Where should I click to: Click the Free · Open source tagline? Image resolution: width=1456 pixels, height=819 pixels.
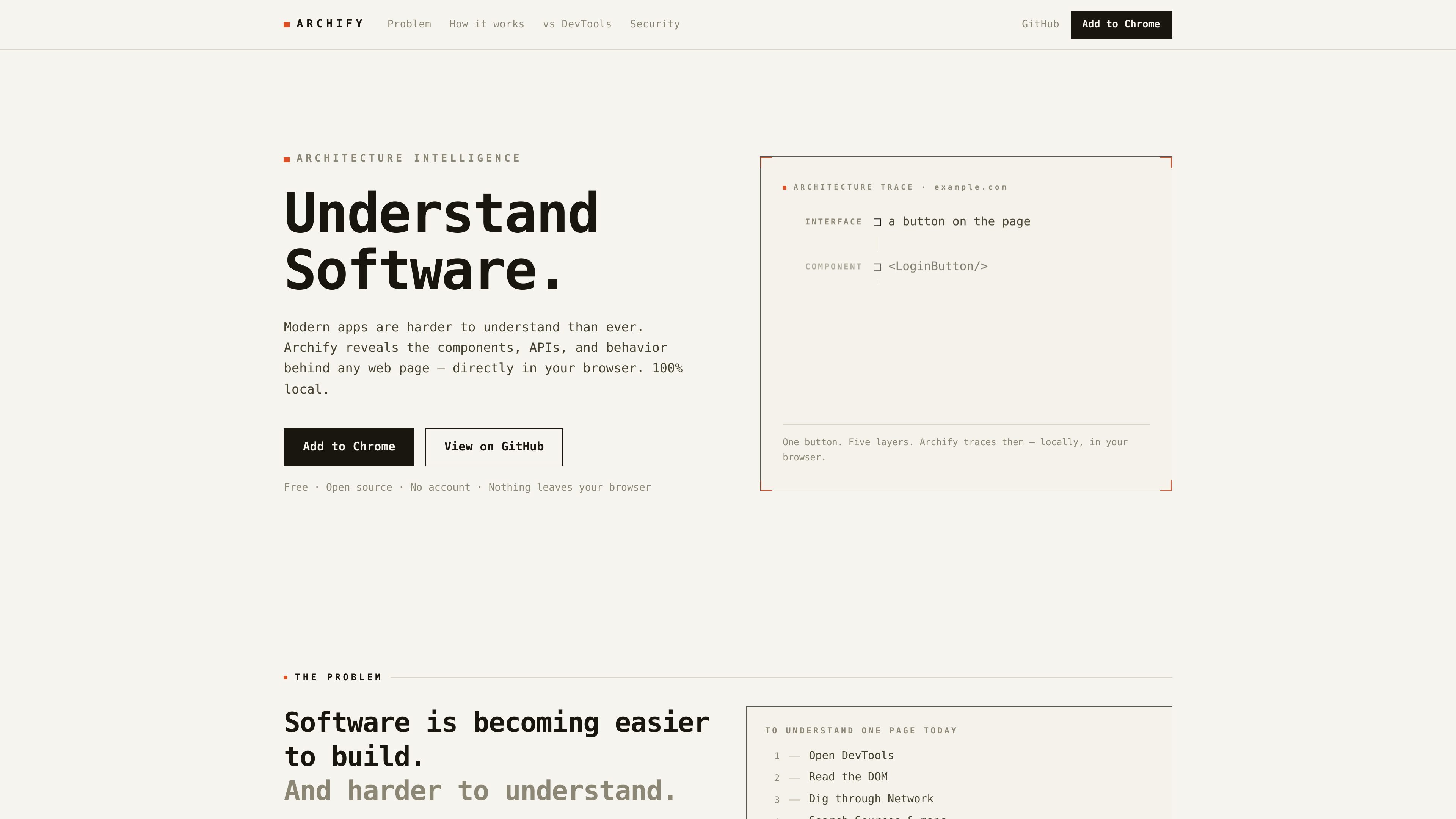[x=468, y=487]
